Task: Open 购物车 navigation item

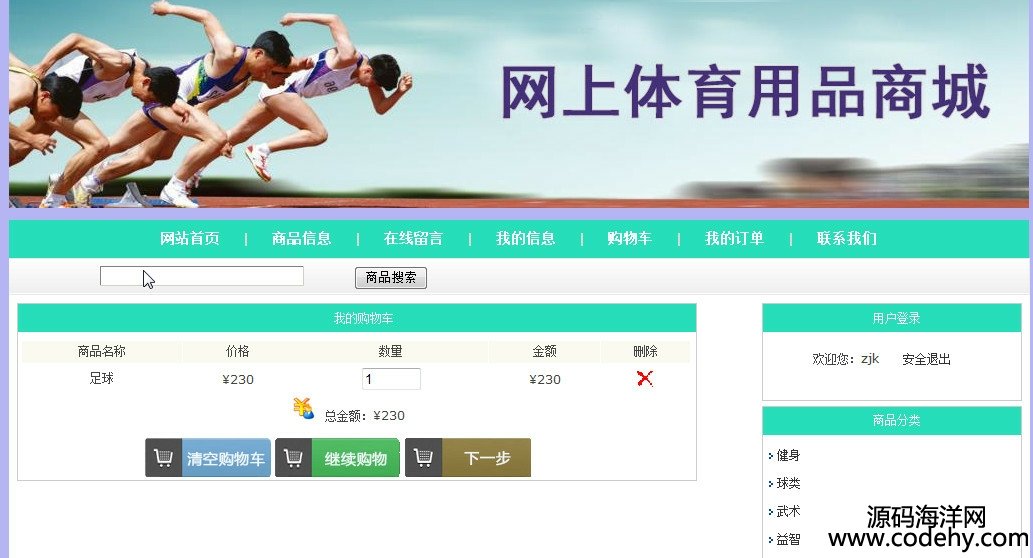Action: click(629, 238)
